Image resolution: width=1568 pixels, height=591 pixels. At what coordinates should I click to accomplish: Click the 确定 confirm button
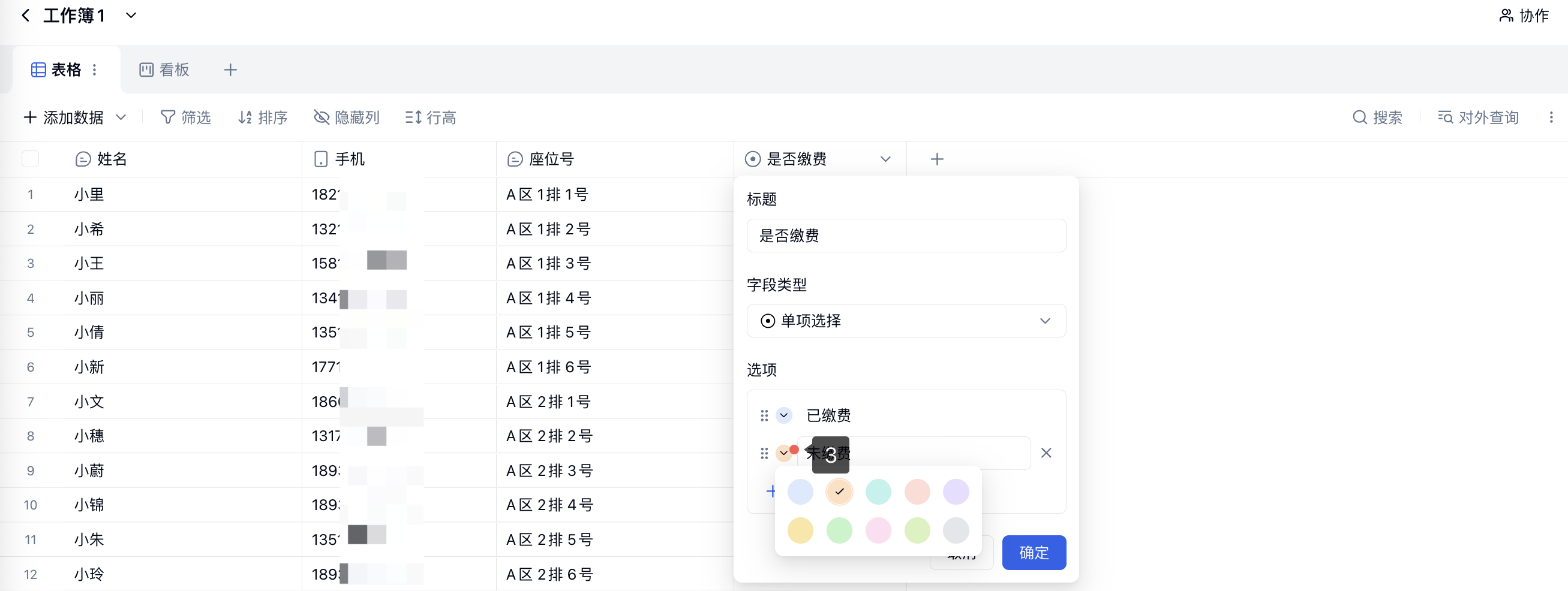1034,552
